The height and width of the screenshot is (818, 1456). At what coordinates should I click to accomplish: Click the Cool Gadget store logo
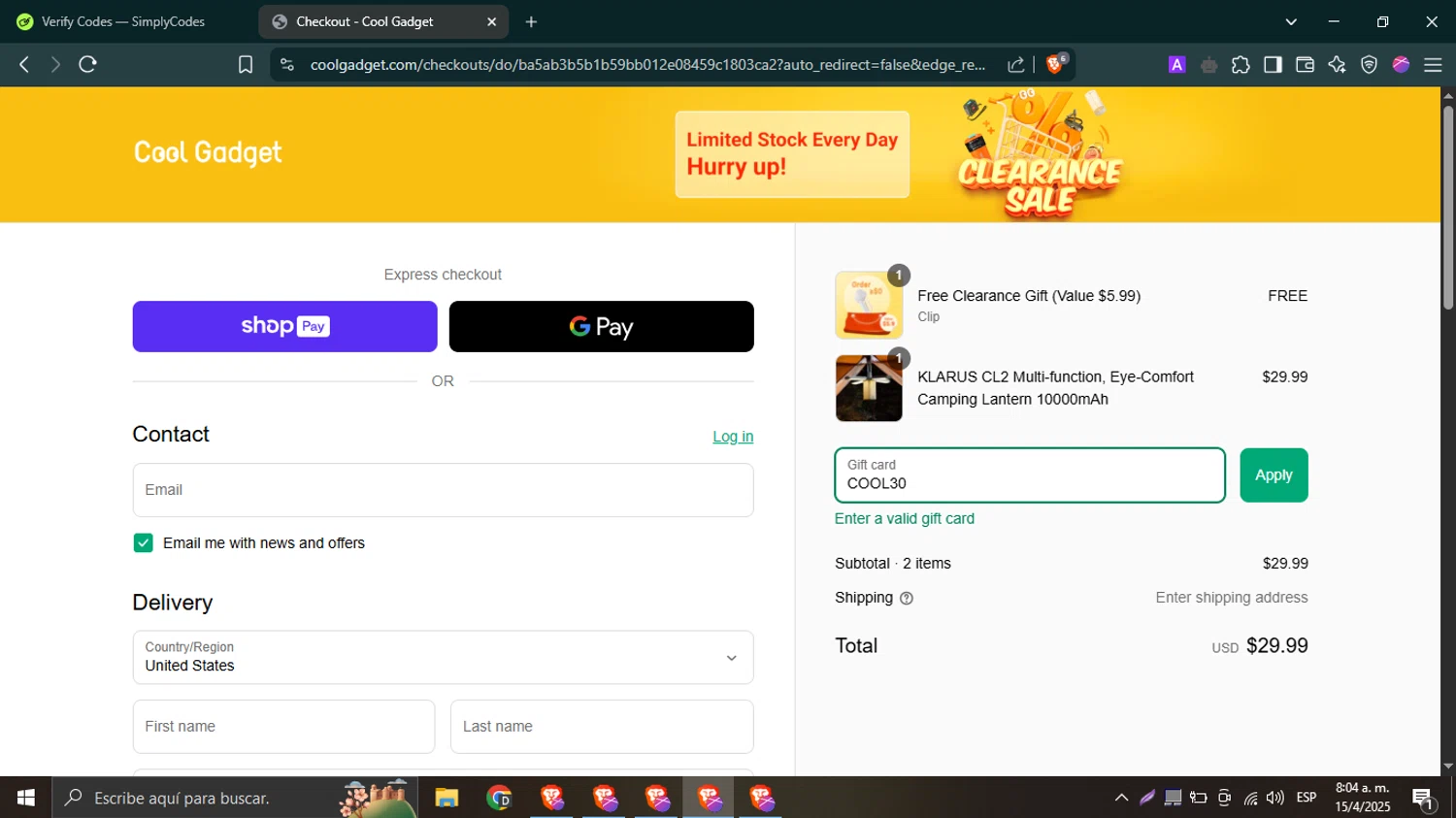208,152
